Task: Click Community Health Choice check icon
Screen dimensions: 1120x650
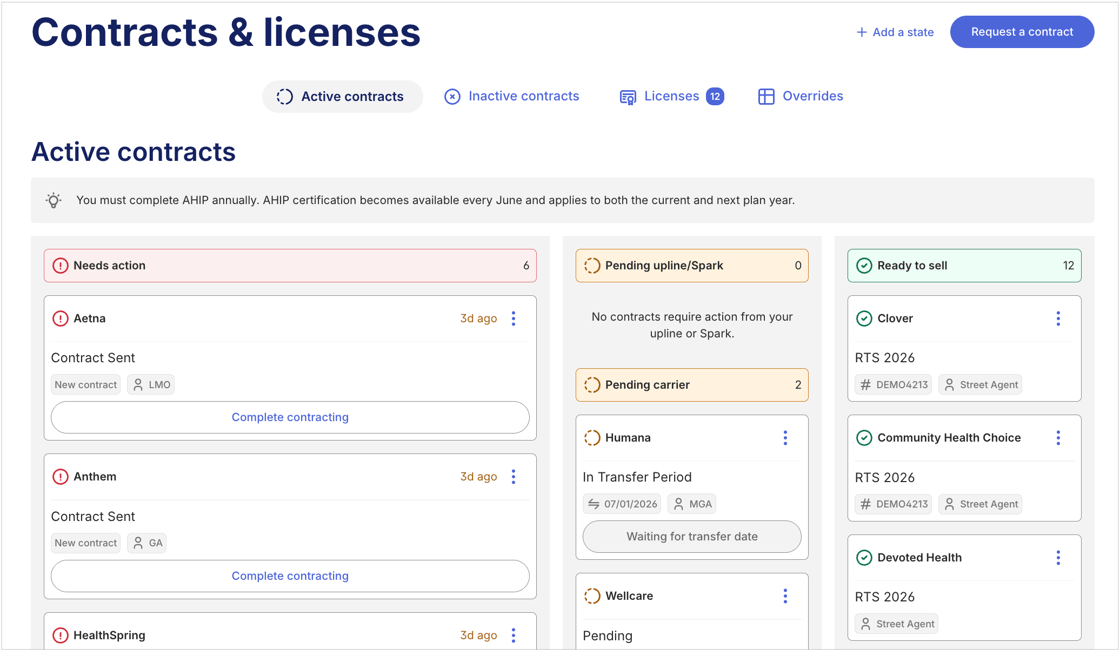Action: click(864, 438)
